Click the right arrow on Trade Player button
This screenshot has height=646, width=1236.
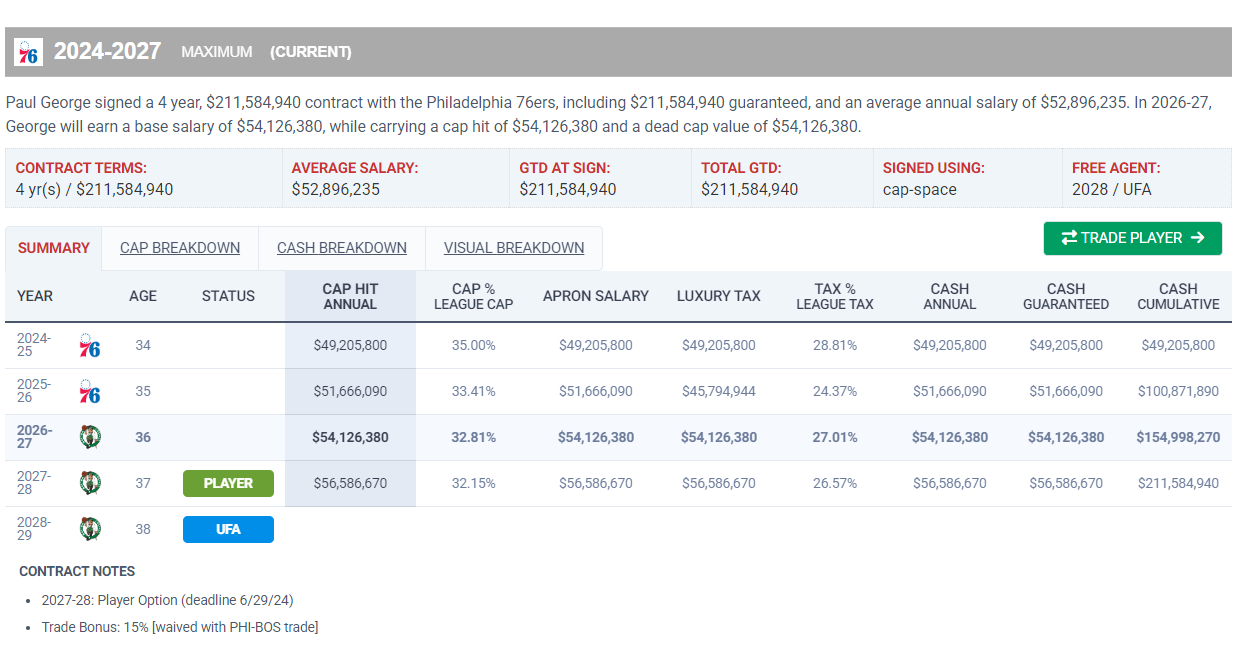click(1198, 238)
